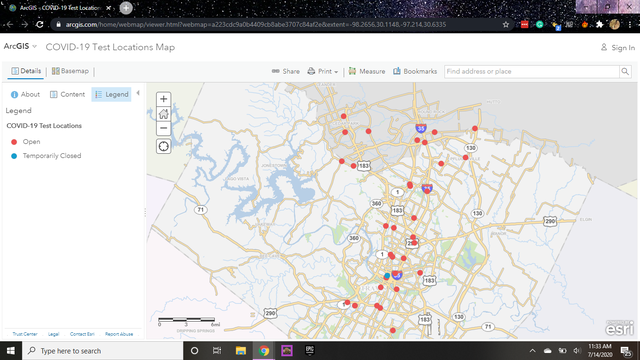Click into Find address or place field
Image resolution: width=640 pixels, height=360 pixels.
(532, 71)
